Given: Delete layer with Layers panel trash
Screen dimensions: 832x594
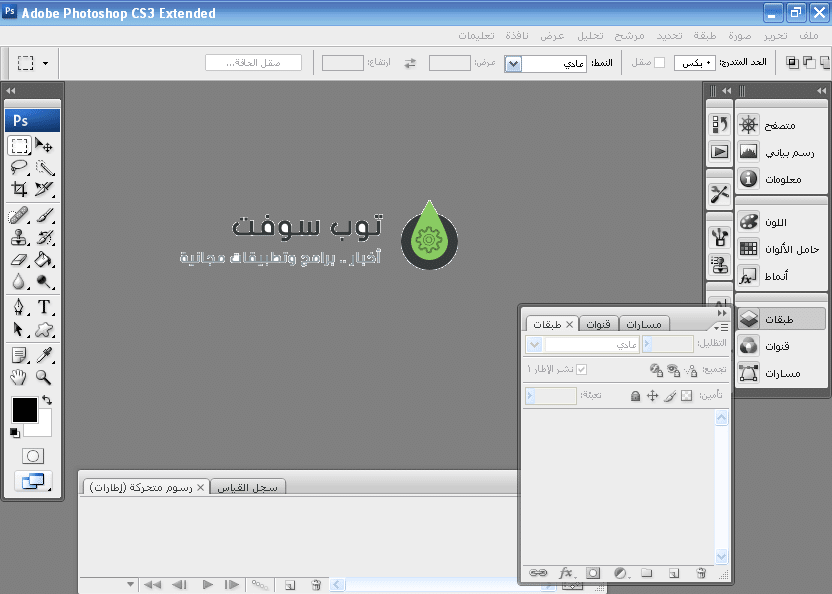Looking at the screenshot, I should [701, 573].
